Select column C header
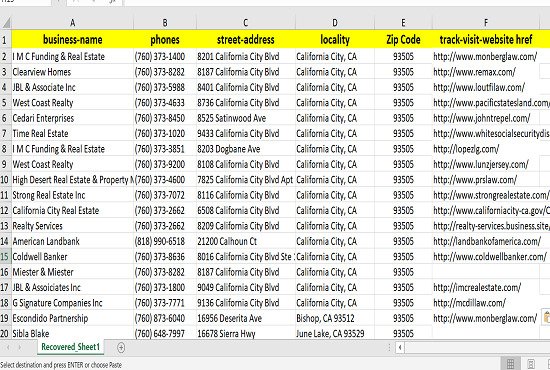The height and width of the screenshot is (370, 550). [x=246, y=23]
